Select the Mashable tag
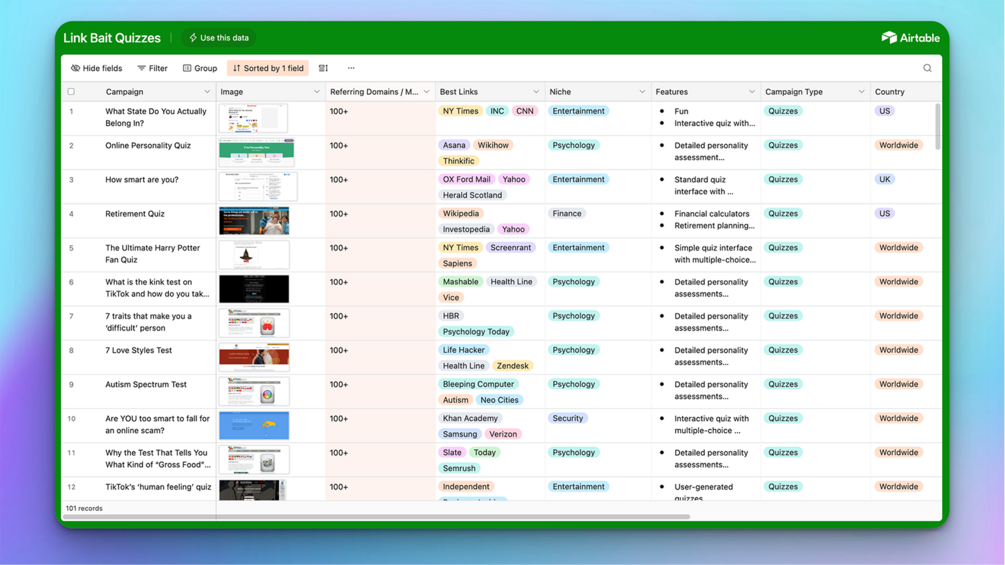 [x=460, y=282]
